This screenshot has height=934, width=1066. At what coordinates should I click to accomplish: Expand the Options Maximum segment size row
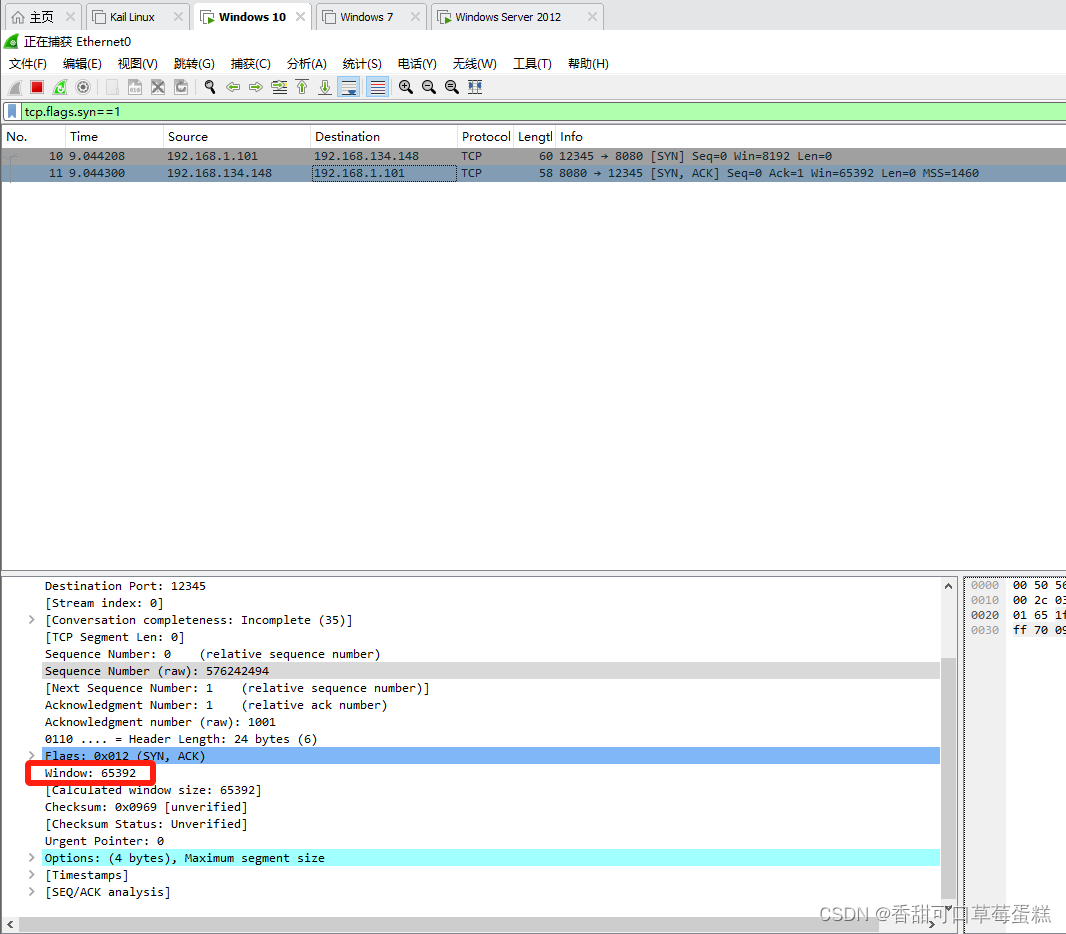tap(31, 857)
